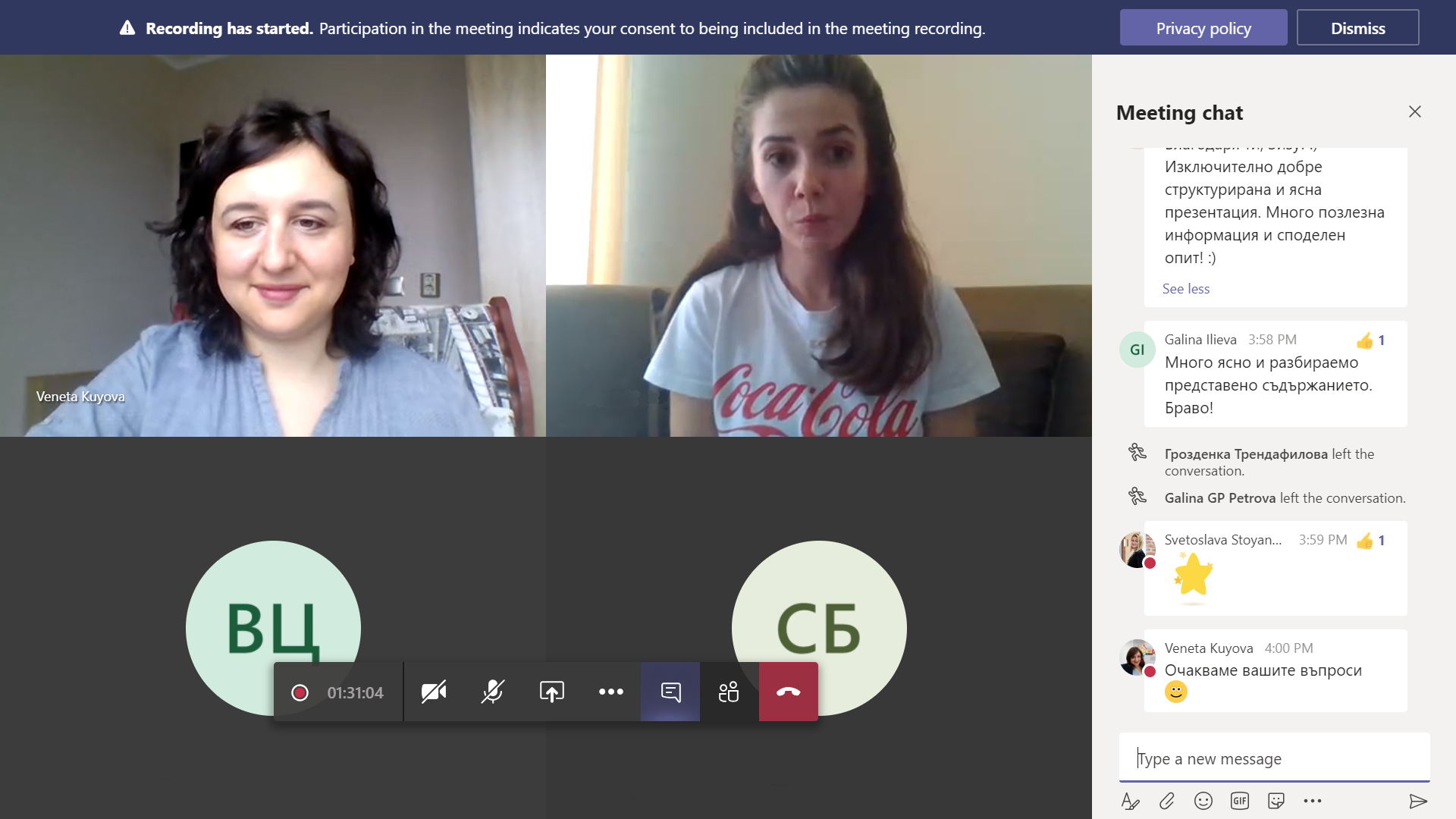Hang up the call with red button
Screen dimensions: 1456x819
point(789,692)
